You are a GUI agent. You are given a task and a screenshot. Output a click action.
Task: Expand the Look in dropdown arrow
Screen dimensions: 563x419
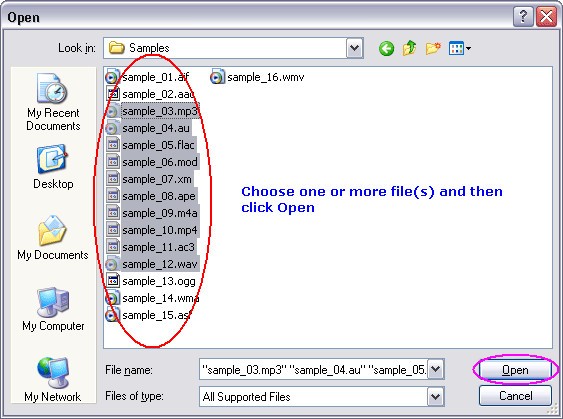355,48
